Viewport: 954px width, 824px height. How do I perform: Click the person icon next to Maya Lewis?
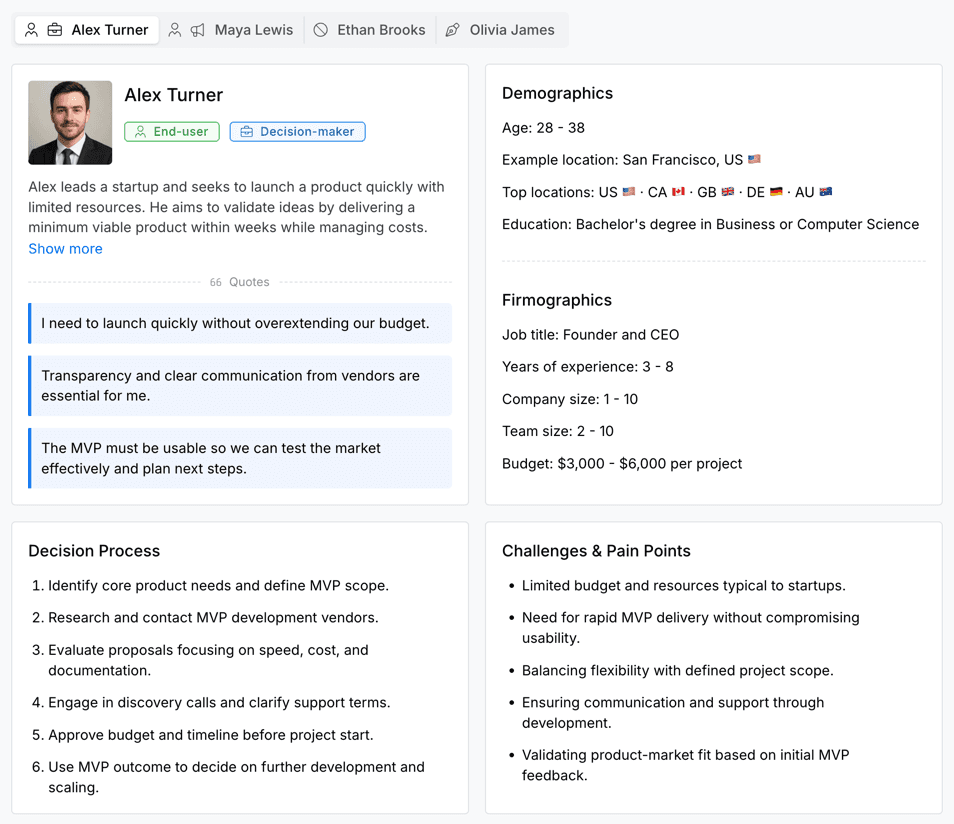click(x=175, y=30)
